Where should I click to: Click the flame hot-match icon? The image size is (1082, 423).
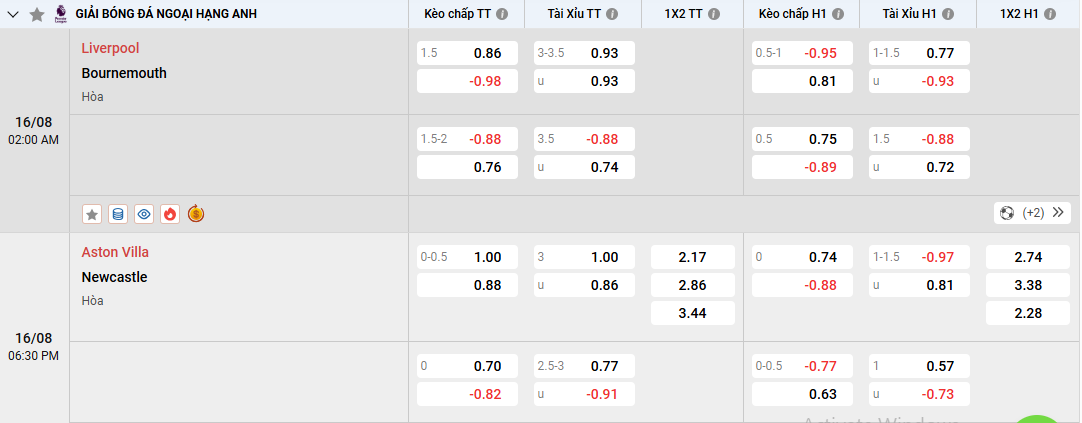(x=169, y=213)
